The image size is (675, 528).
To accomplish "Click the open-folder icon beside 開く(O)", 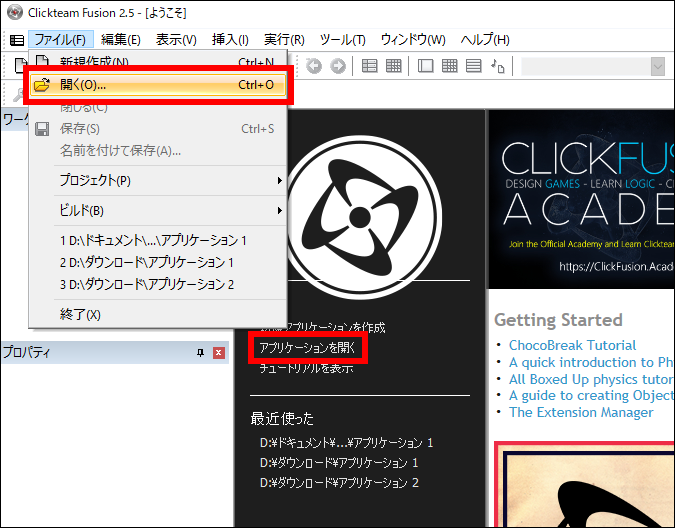I will point(42,85).
